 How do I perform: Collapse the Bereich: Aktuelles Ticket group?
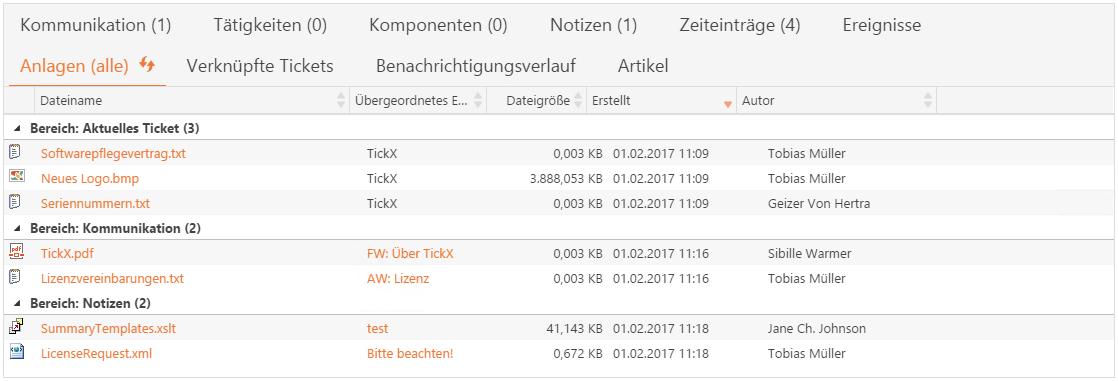[17, 129]
